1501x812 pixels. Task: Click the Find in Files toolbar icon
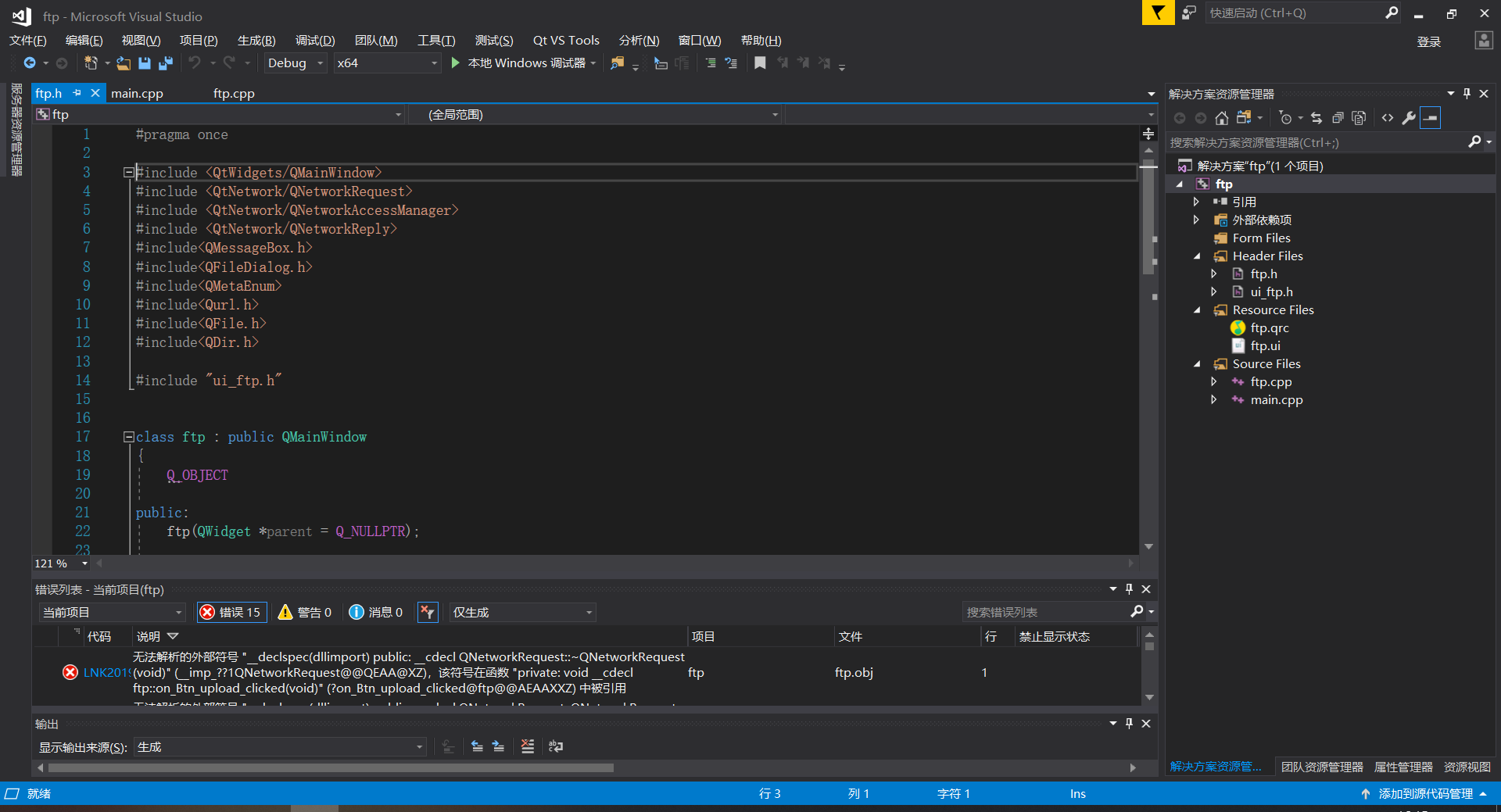tap(618, 63)
